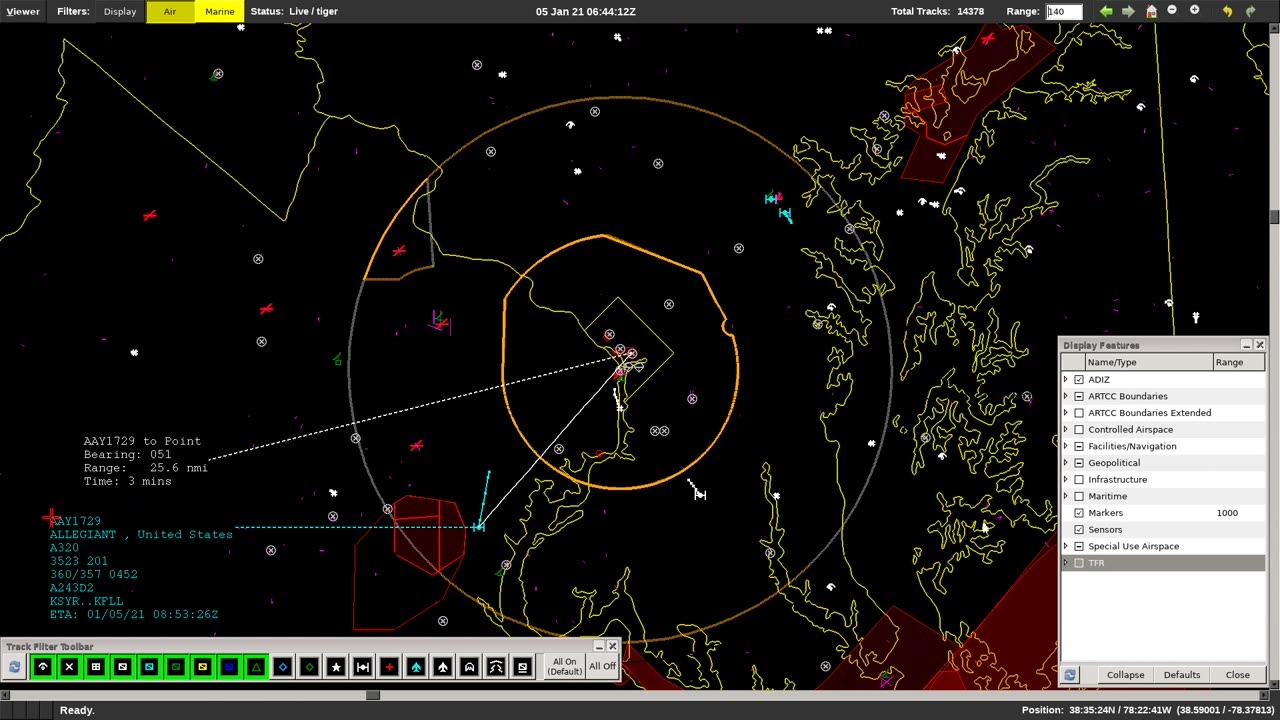1280x720 pixels.
Task: Click the refresh icon in Display Features panel
Action: pos(1070,675)
